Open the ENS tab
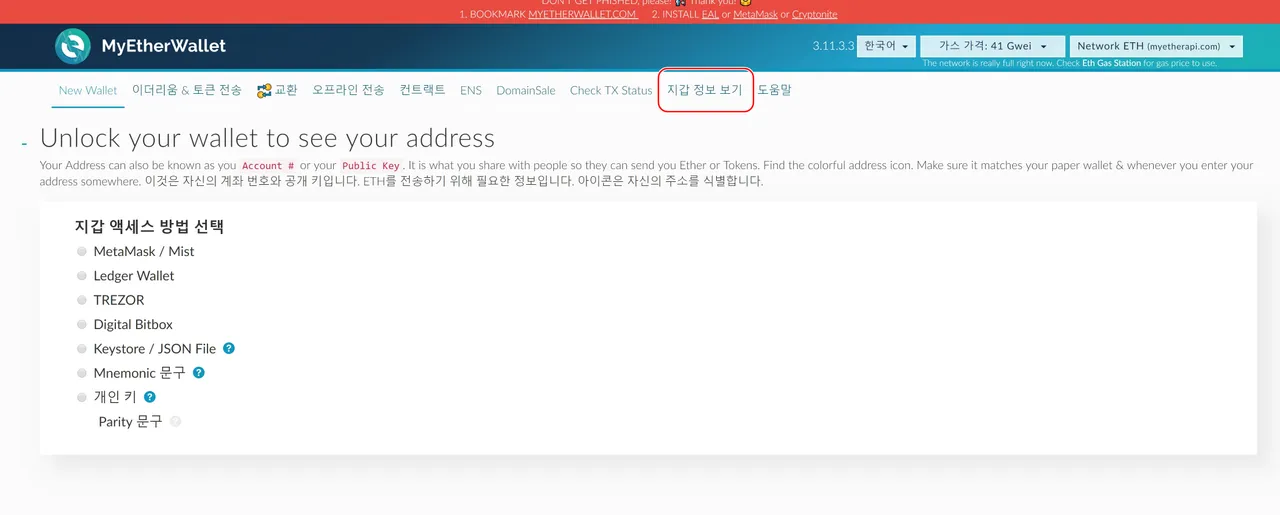1280x515 pixels. [x=471, y=90]
